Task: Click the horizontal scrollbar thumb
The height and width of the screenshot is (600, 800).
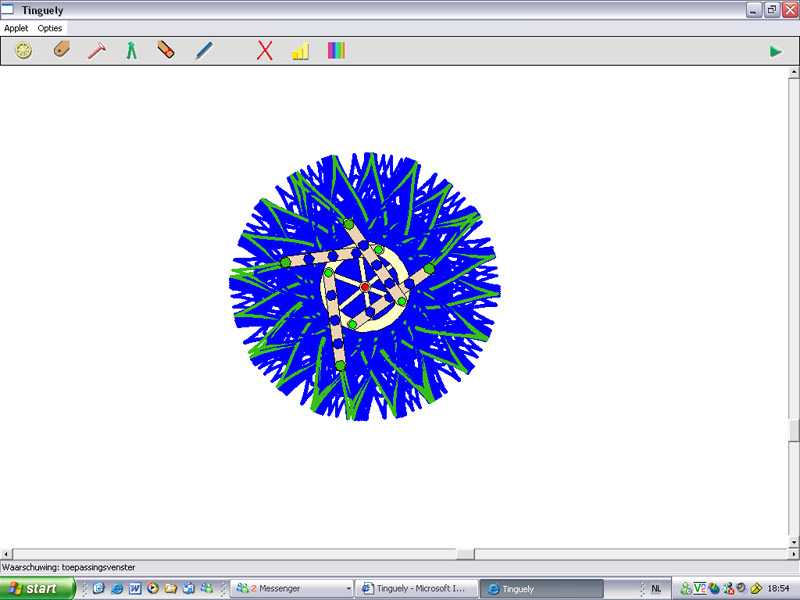Action: coord(465,554)
